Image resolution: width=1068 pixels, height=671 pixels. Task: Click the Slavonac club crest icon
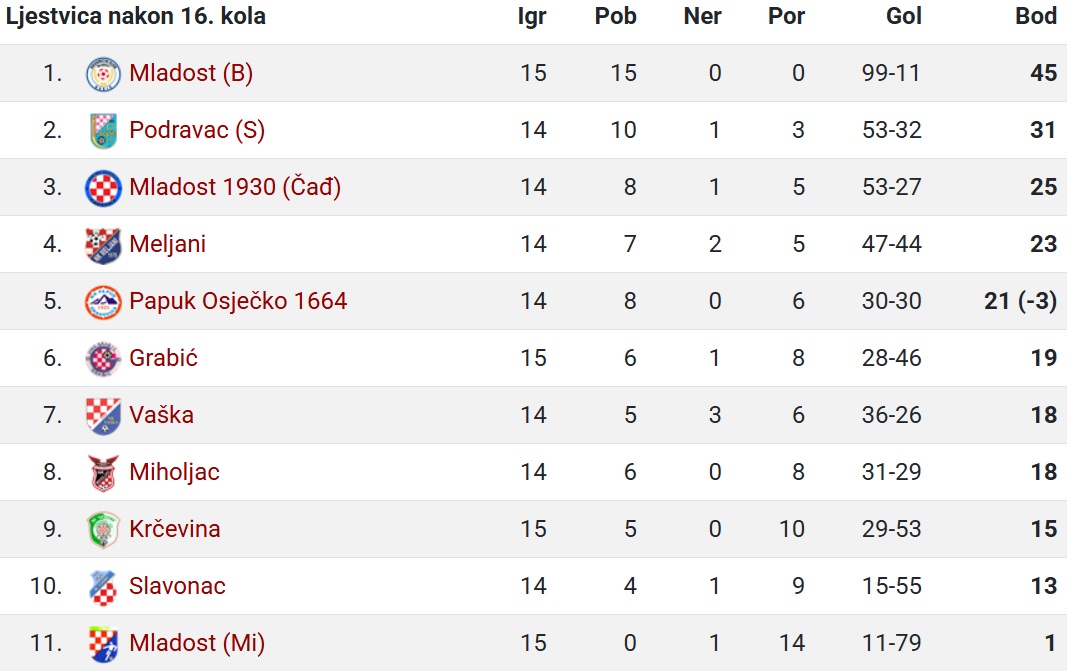coord(103,587)
